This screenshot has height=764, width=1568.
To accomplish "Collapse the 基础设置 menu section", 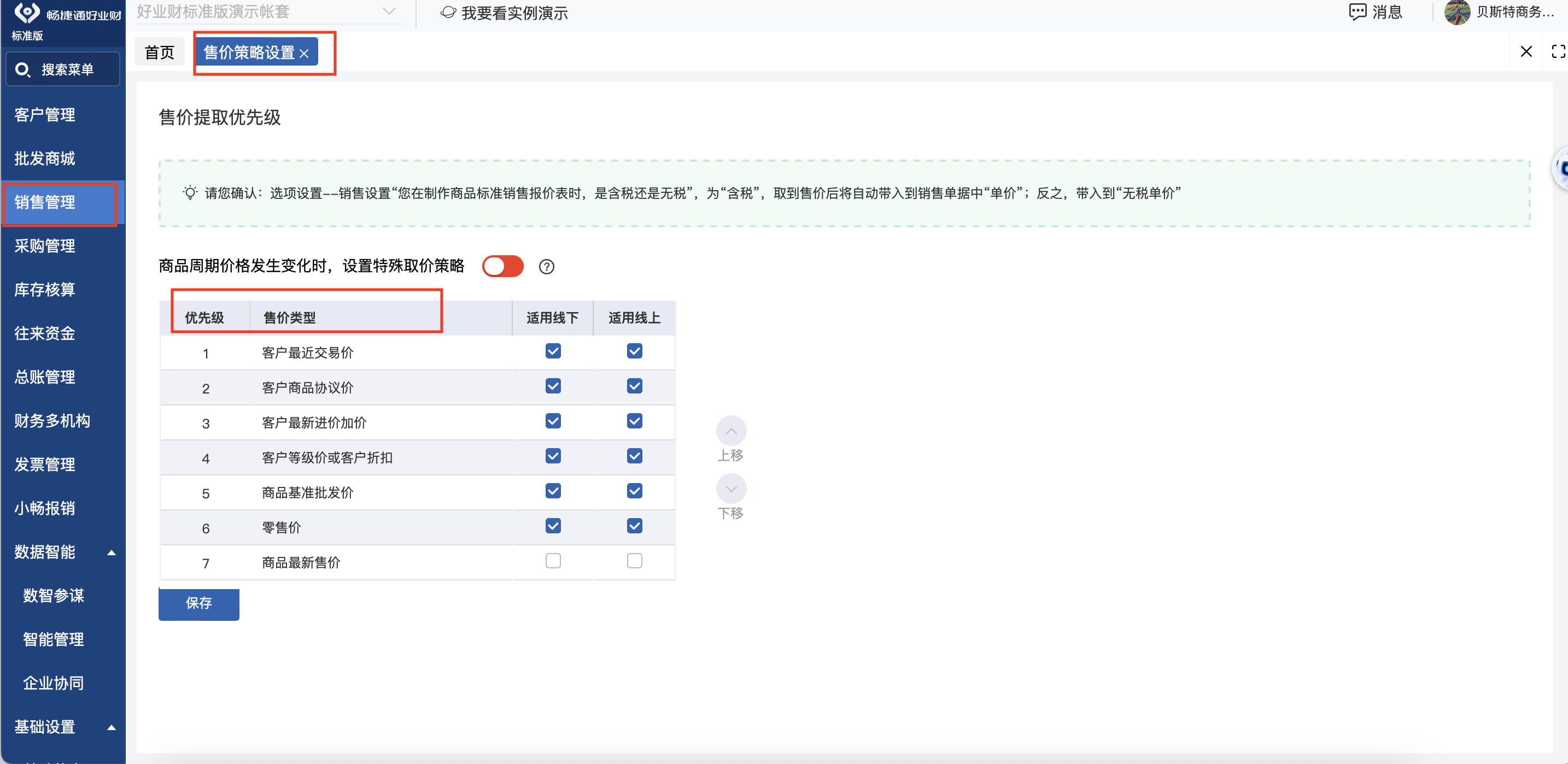I will point(112,727).
